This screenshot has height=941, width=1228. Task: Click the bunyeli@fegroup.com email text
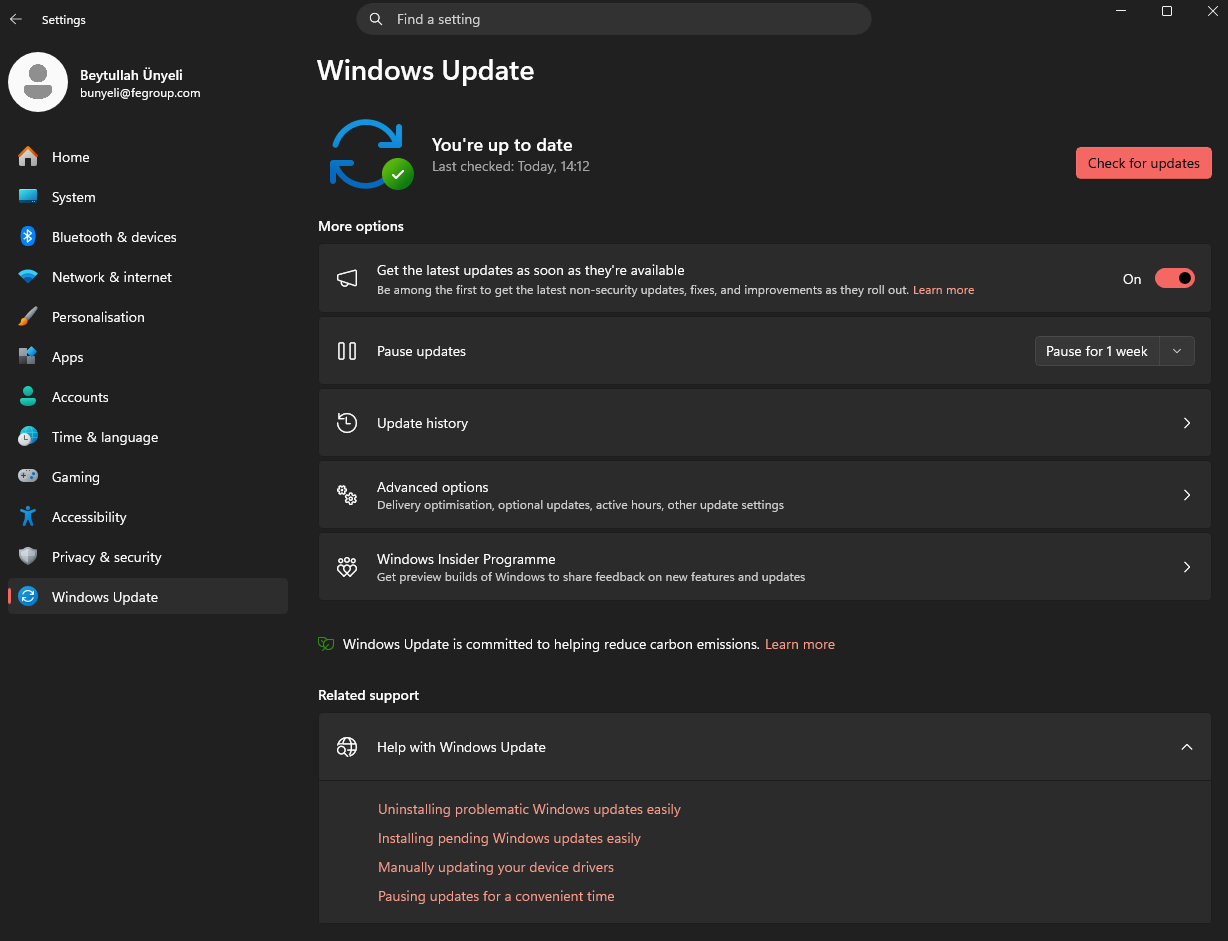(140, 93)
